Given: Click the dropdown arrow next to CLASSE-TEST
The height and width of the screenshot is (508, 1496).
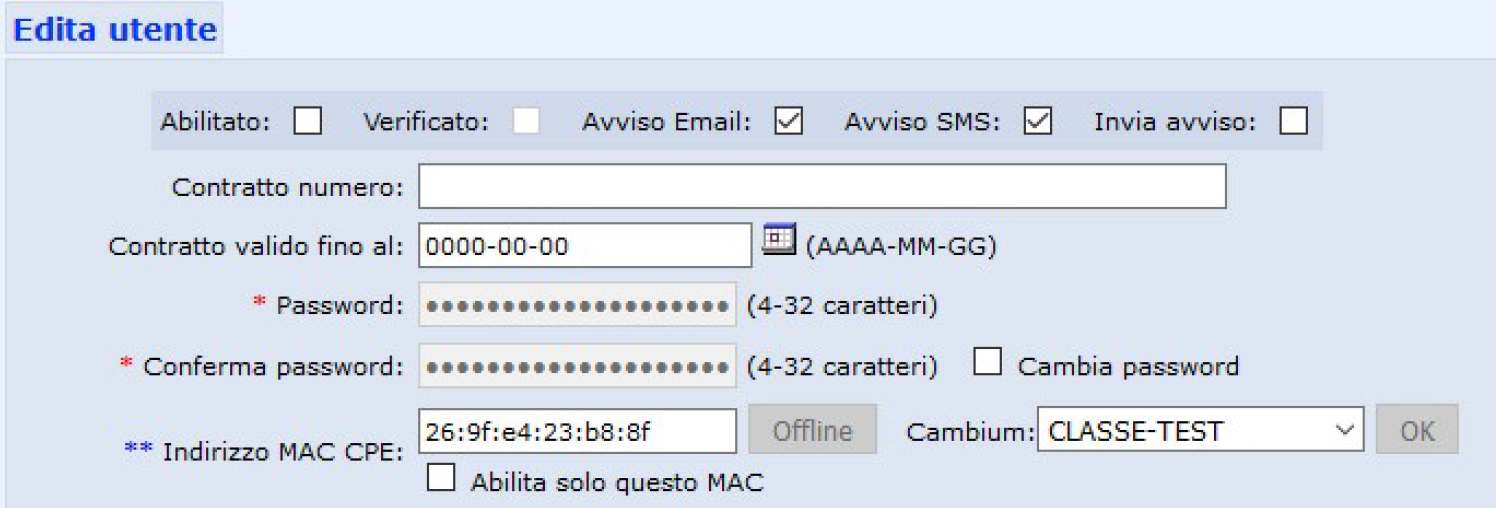Looking at the screenshot, I should 1342,430.
